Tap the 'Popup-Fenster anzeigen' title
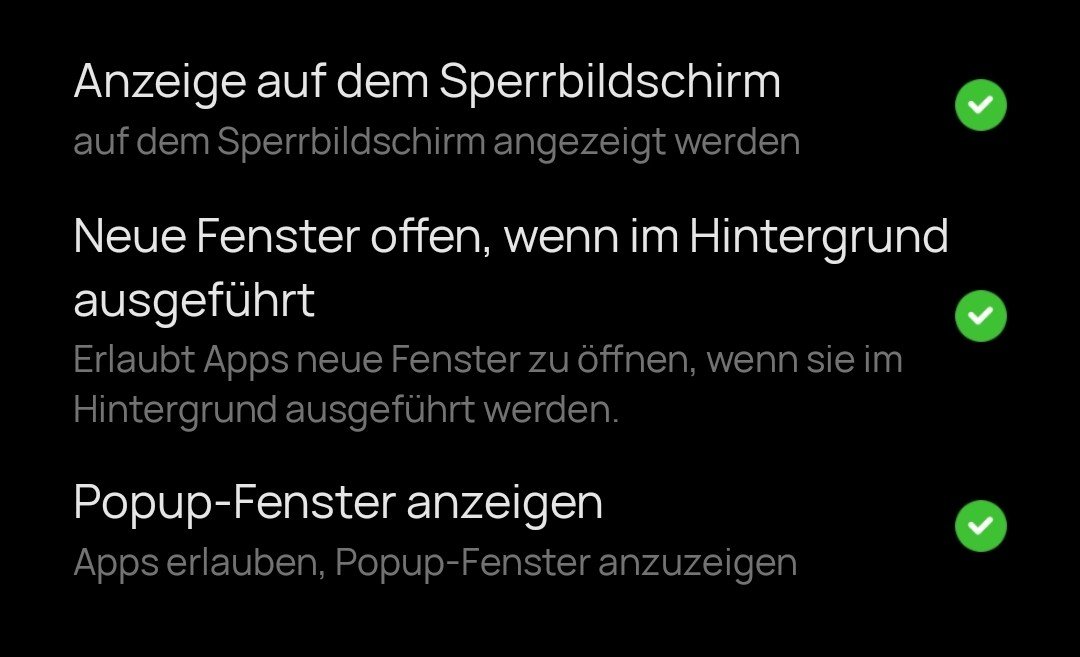1080x657 pixels. [338, 503]
